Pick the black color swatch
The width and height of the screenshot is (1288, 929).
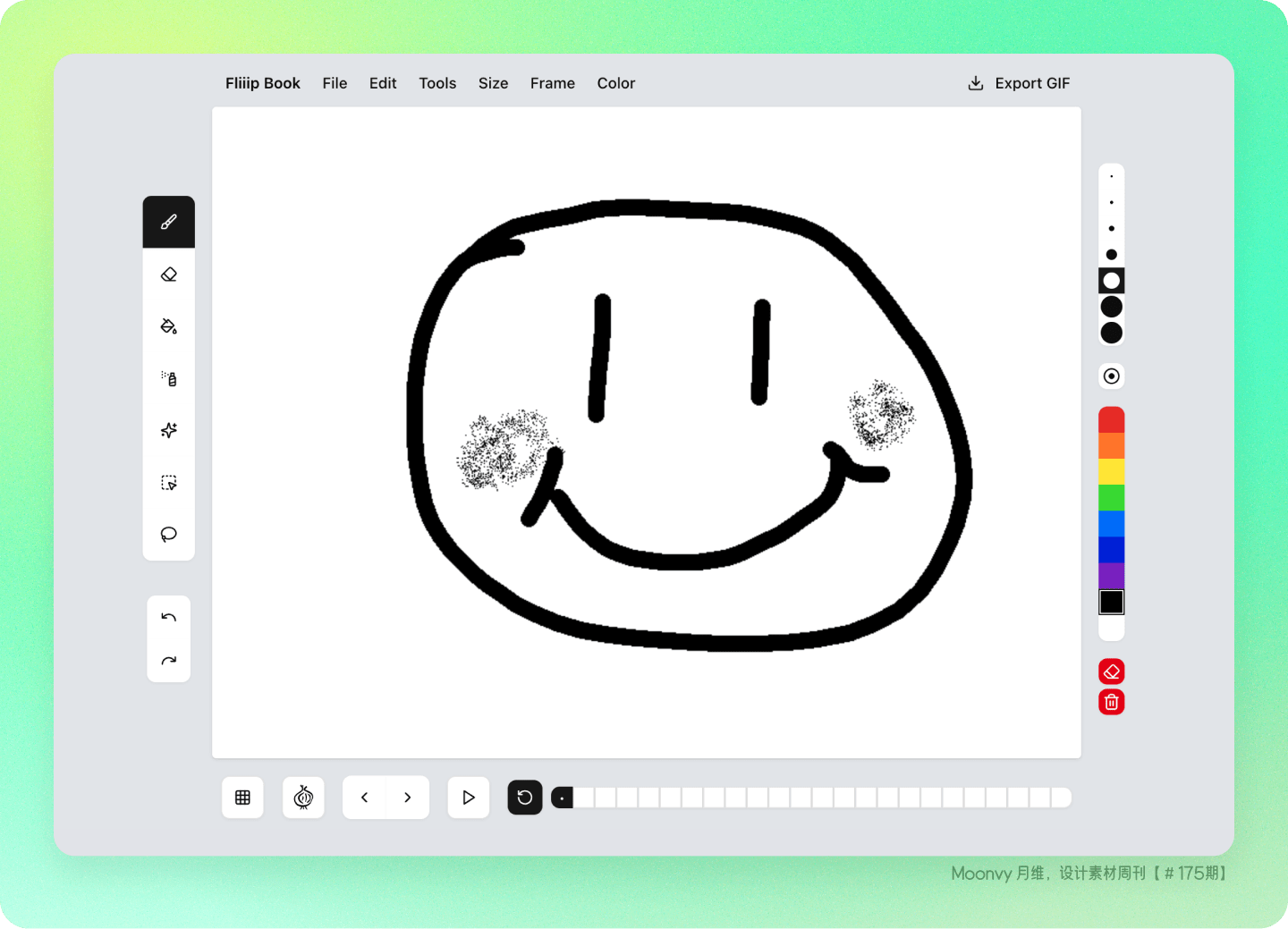point(1112,603)
